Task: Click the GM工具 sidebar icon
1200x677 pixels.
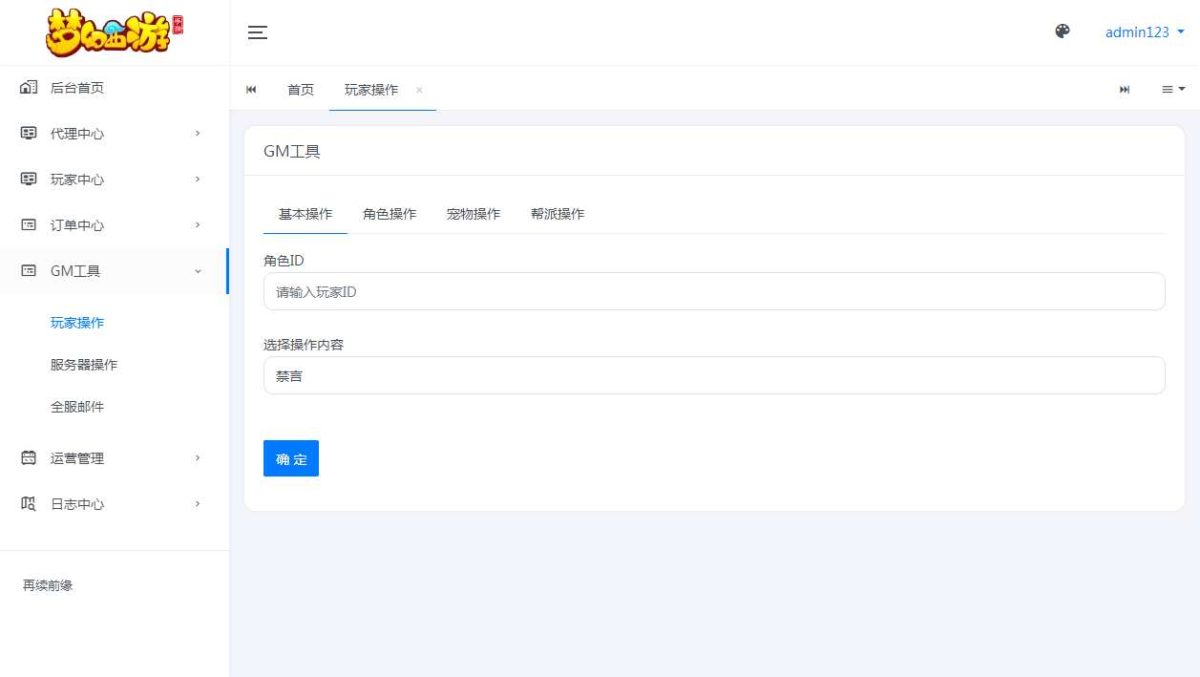Action: click(x=29, y=271)
